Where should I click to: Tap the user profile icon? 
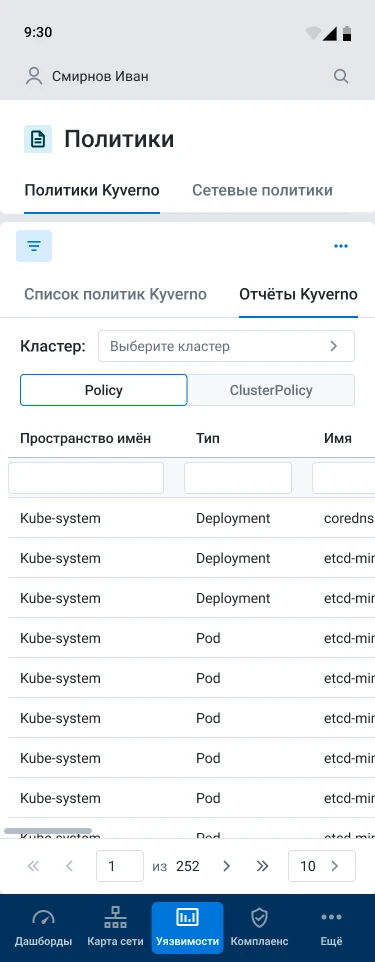[34, 76]
